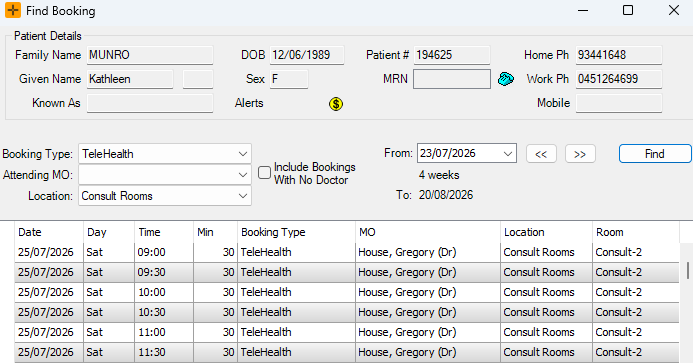Click the MO column header
The image size is (693, 363).
(428, 232)
